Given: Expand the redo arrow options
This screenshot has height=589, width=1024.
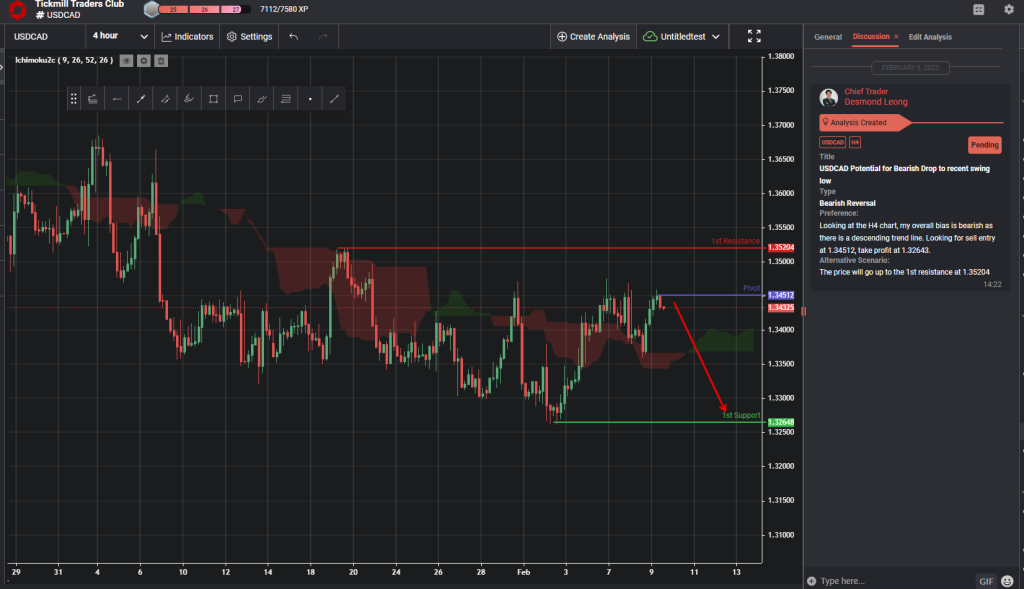Looking at the screenshot, I should click(321, 36).
